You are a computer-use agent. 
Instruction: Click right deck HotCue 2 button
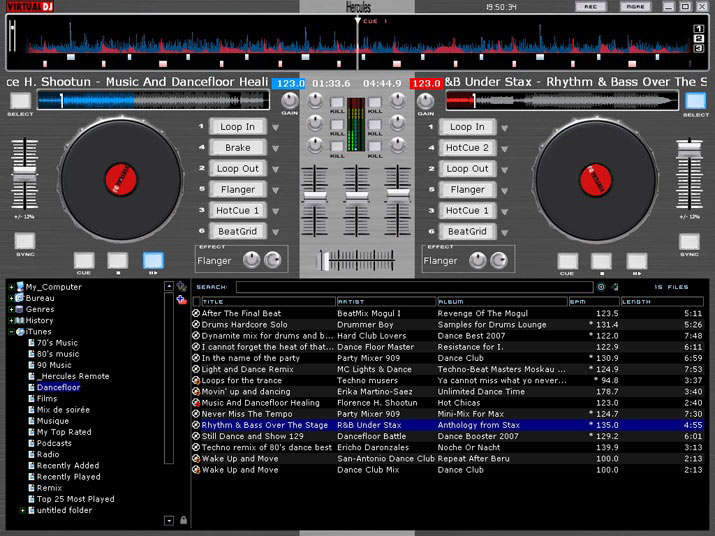click(x=467, y=148)
